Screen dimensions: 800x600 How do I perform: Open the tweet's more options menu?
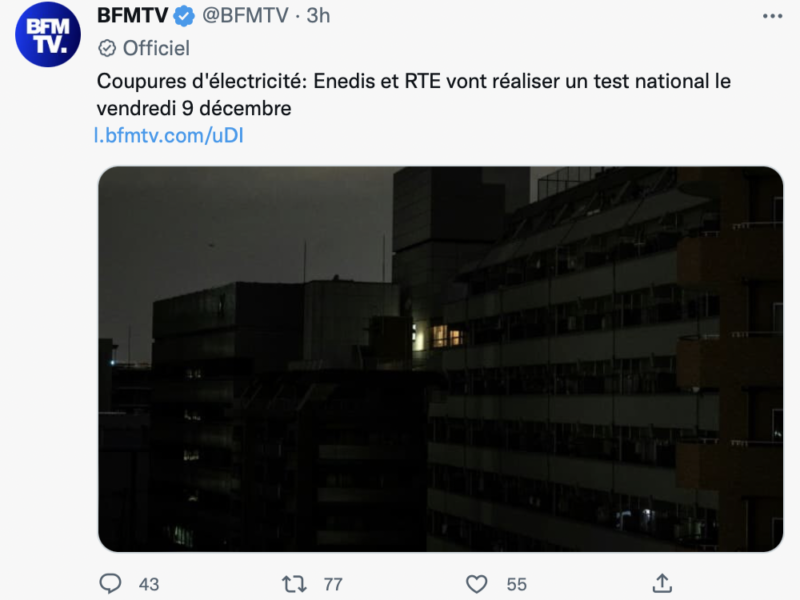772,16
